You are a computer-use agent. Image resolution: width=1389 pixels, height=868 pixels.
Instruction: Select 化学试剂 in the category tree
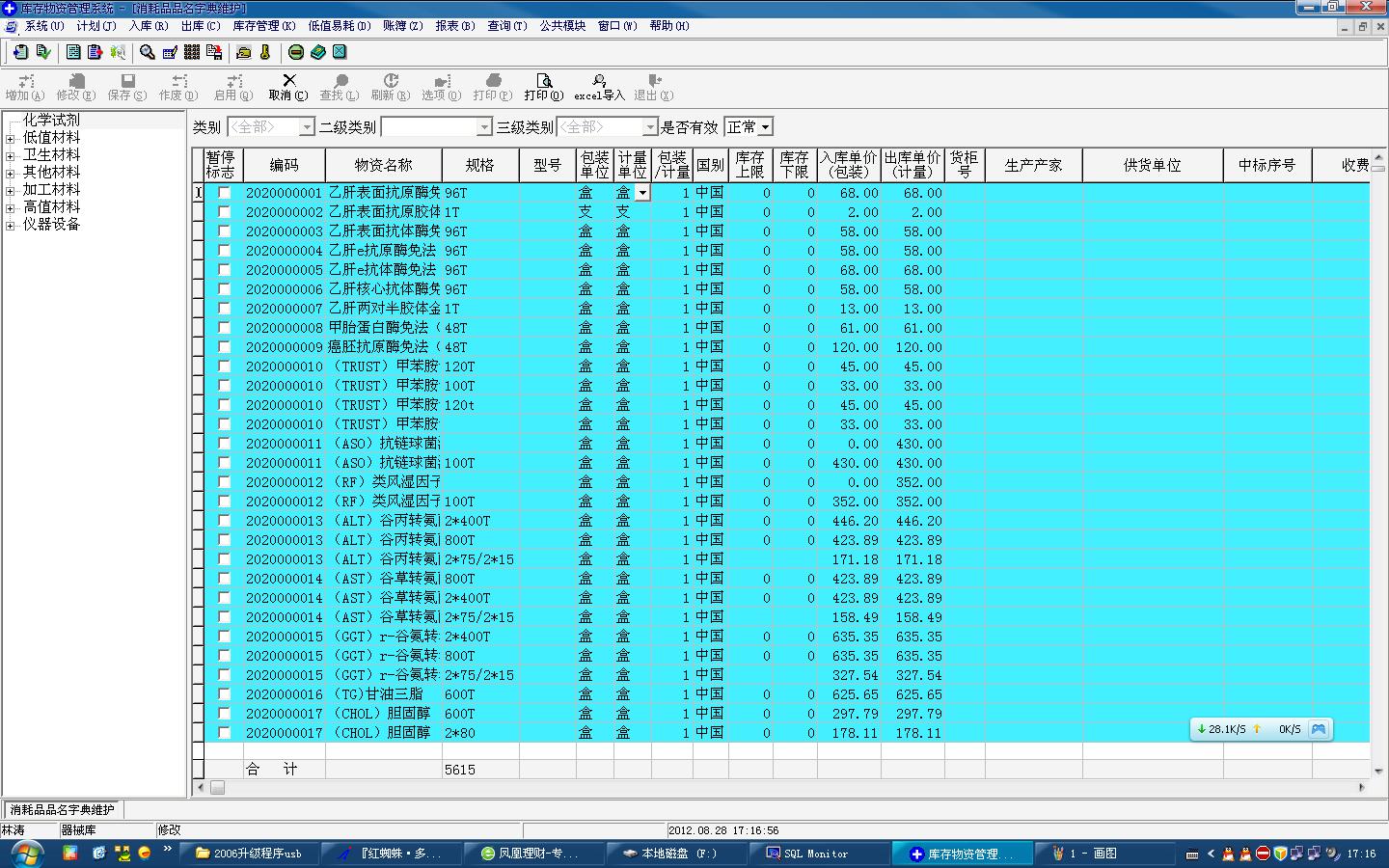(x=51, y=121)
